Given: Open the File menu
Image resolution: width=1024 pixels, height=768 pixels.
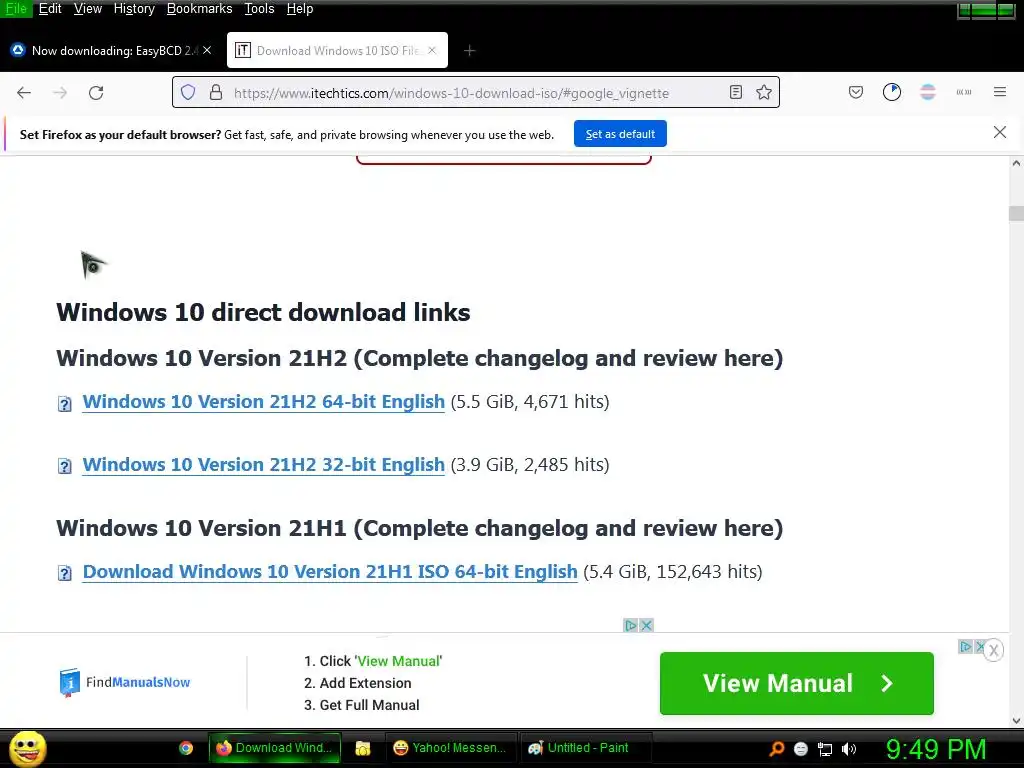Looking at the screenshot, I should [16, 8].
